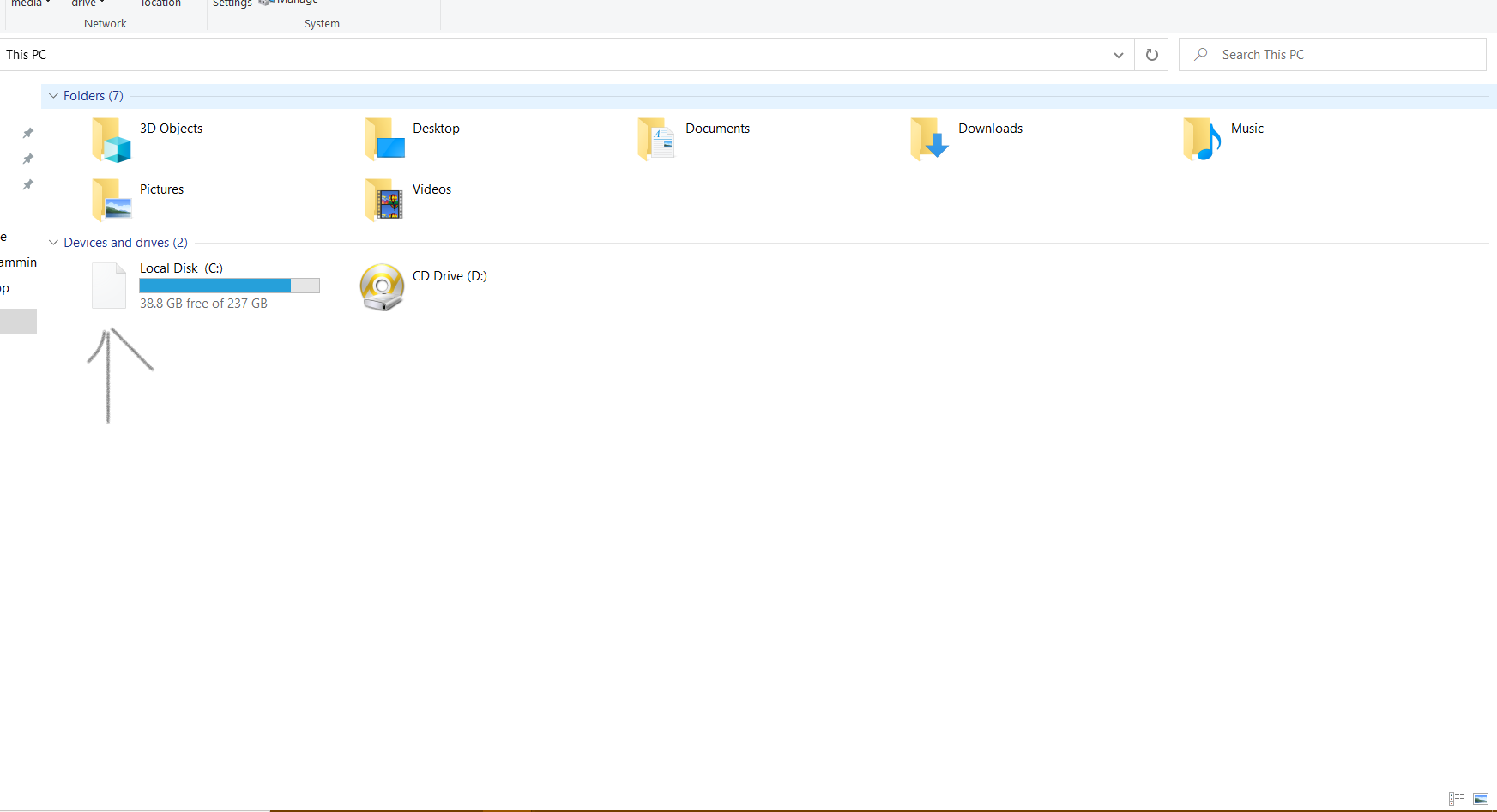The height and width of the screenshot is (812, 1497).
Task: Select the CD Drive (D:) disc icon
Action: 382,287
